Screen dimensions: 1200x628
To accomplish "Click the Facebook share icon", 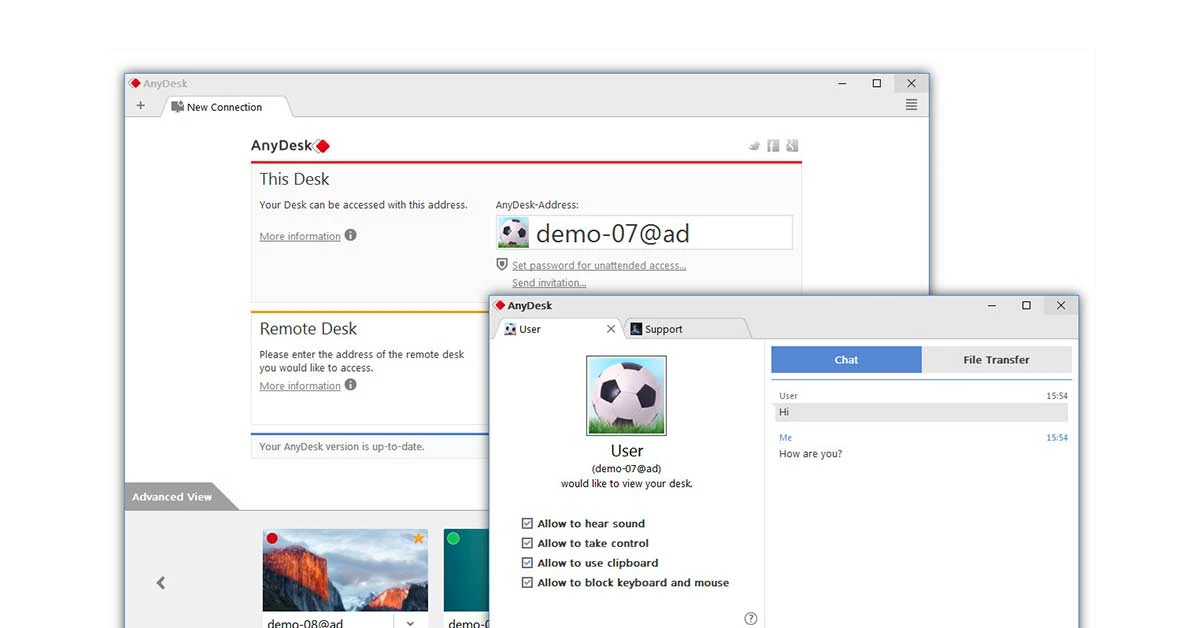I will click(x=773, y=146).
